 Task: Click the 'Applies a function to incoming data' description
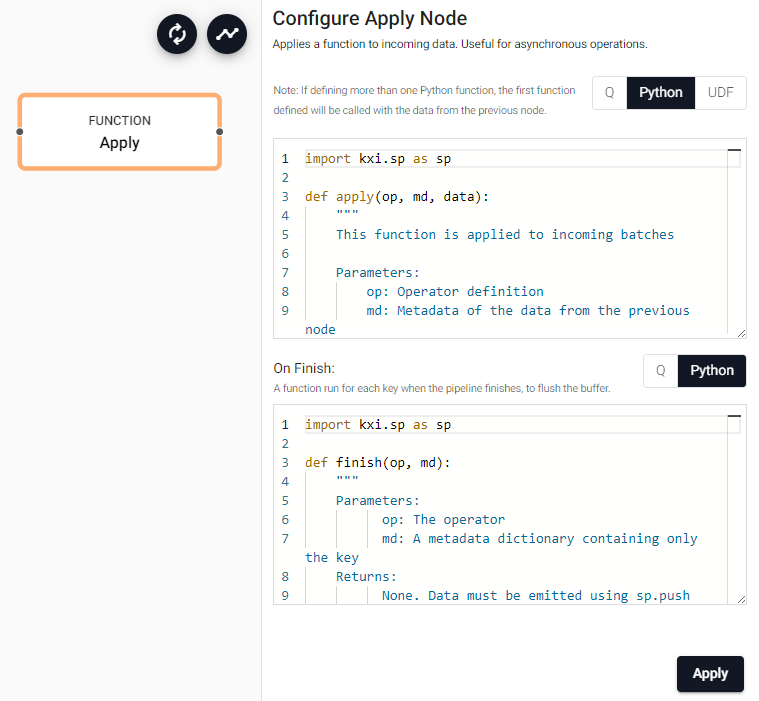click(460, 44)
